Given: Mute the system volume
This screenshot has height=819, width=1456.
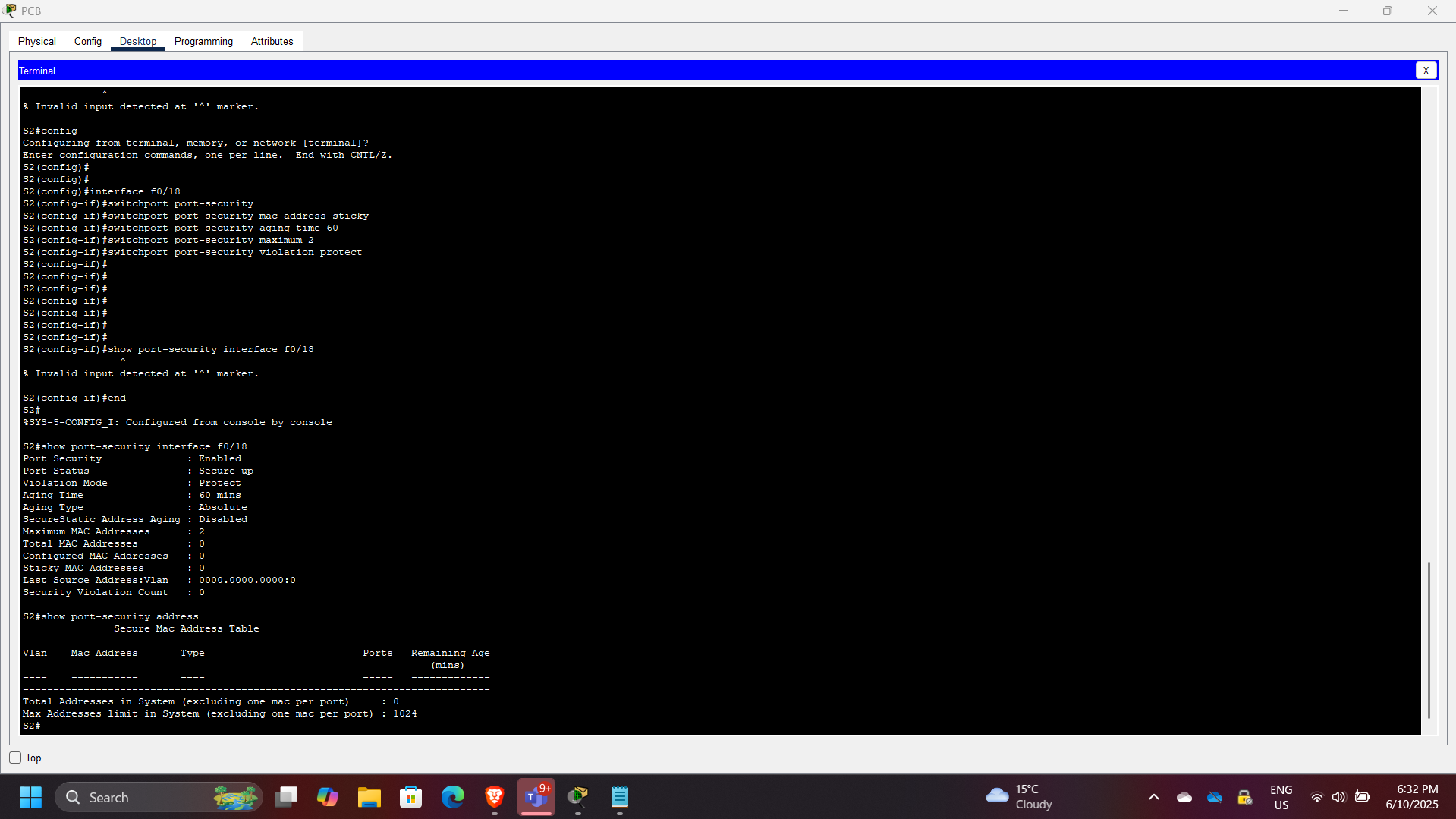Looking at the screenshot, I should click(x=1338, y=797).
